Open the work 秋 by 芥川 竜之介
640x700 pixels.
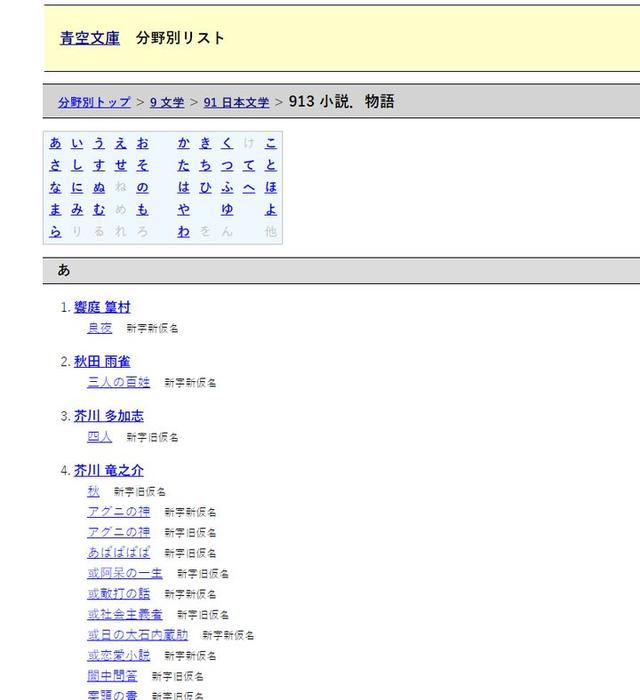[x=93, y=492]
